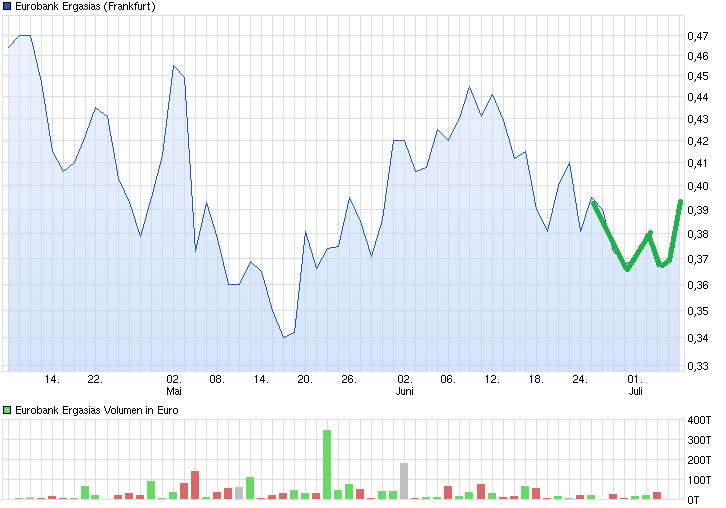Click the 0,46 price axis label
726x508 pixels.
pos(698,56)
